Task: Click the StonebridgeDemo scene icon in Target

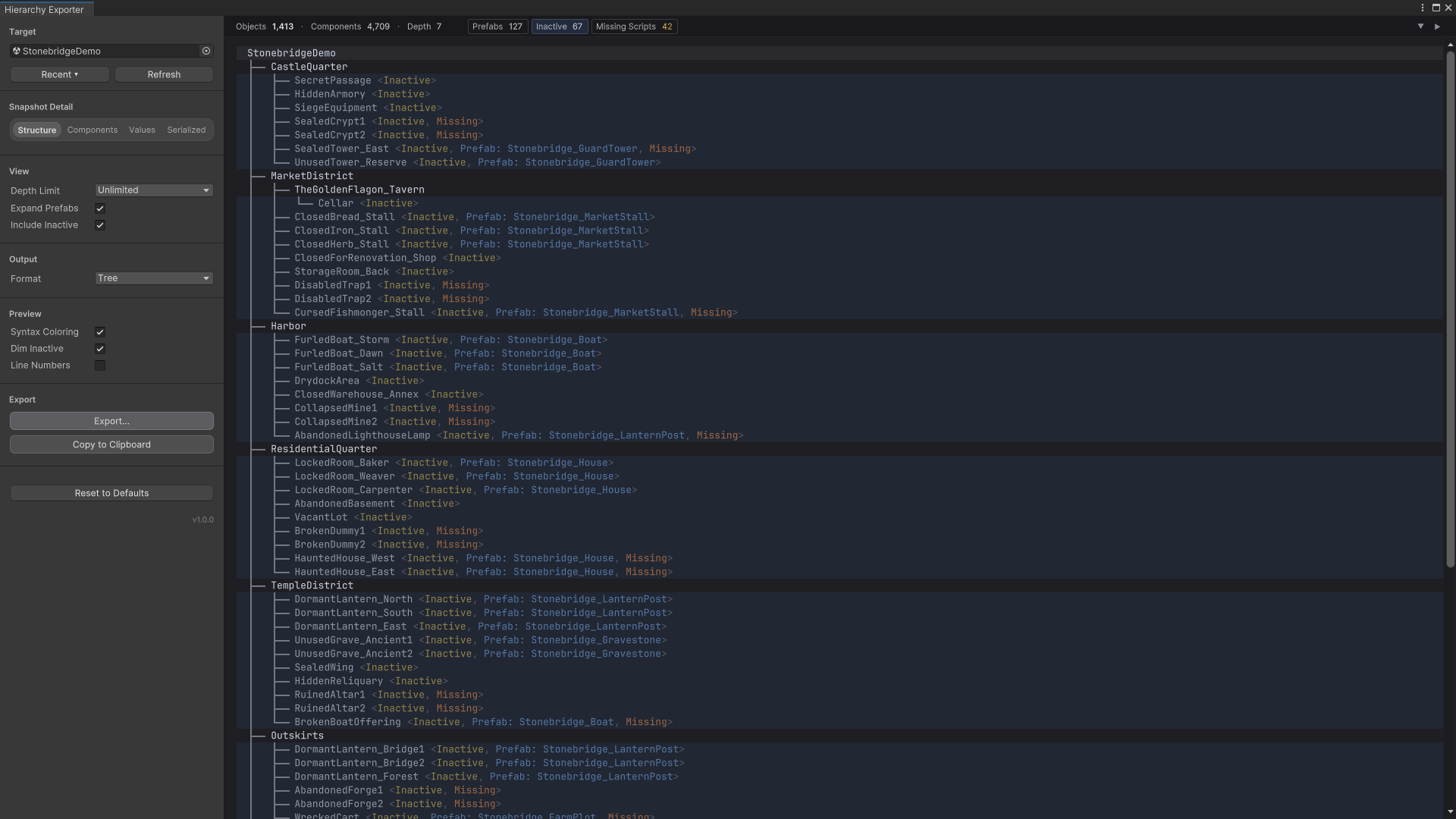Action: click(x=16, y=51)
